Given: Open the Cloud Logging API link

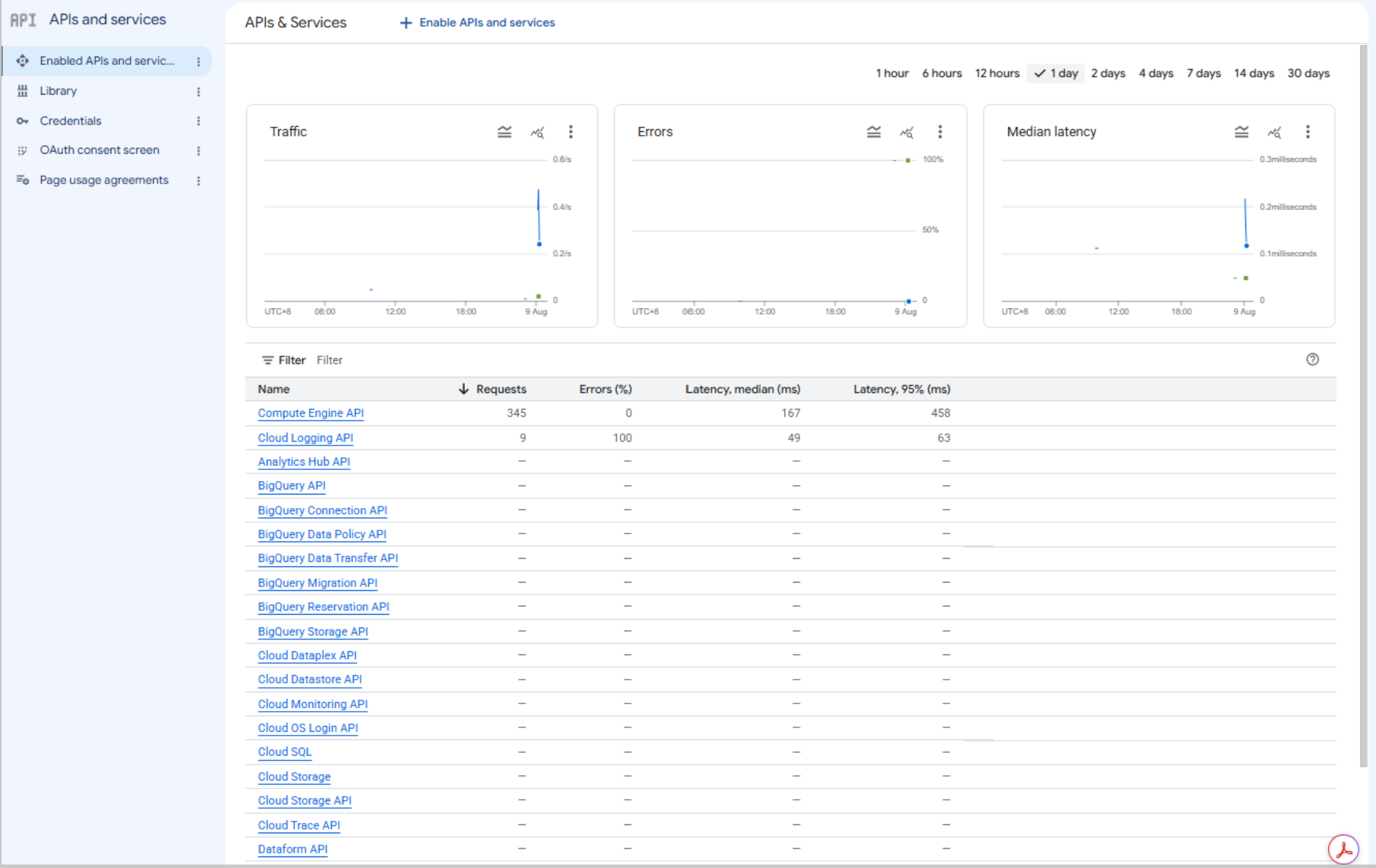Looking at the screenshot, I should coord(305,439).
